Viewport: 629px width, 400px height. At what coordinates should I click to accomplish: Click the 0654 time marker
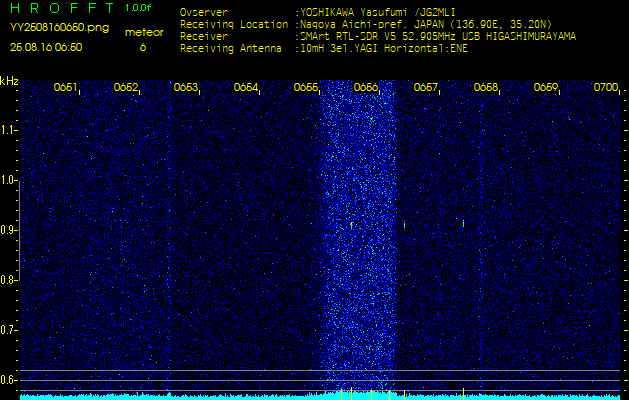point(246,87)
